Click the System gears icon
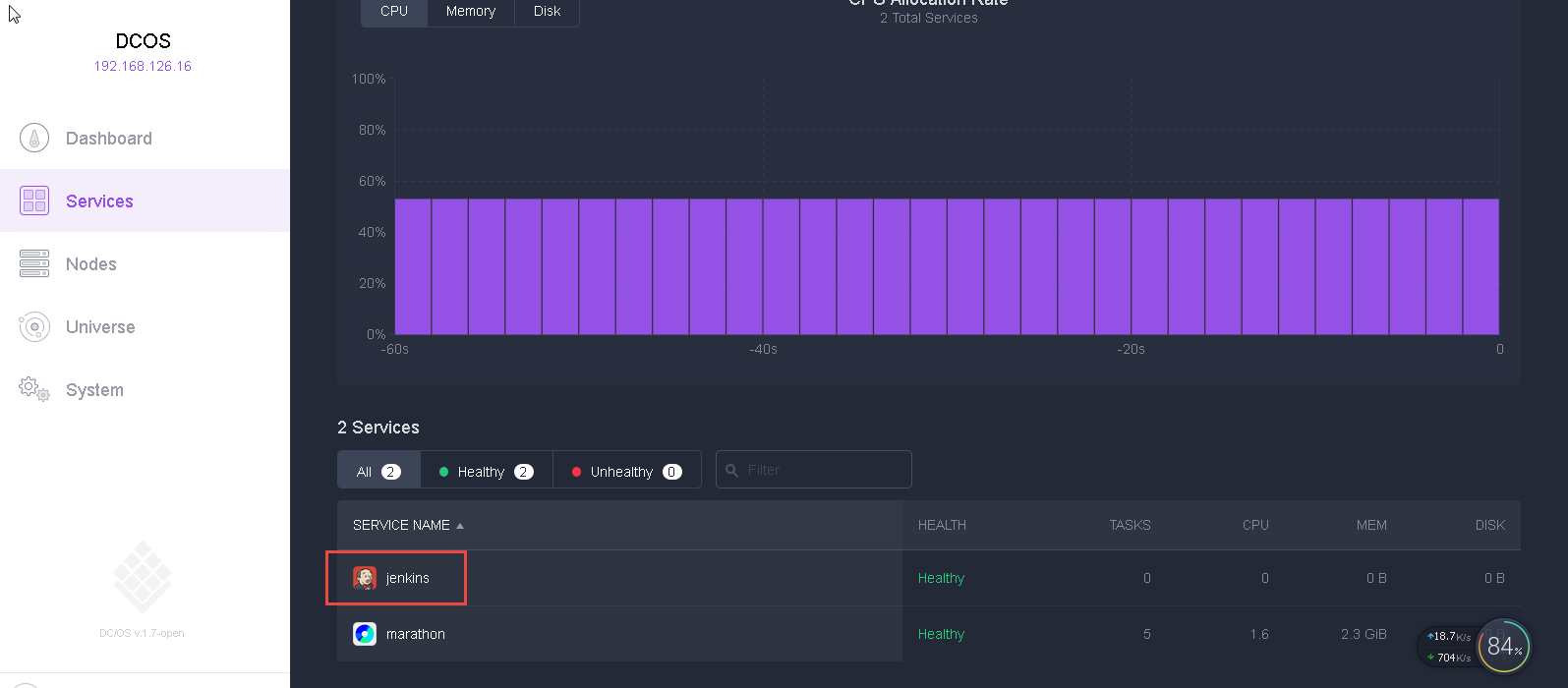This screenshot has width=1568, height=688. click(x=34, y=389)
